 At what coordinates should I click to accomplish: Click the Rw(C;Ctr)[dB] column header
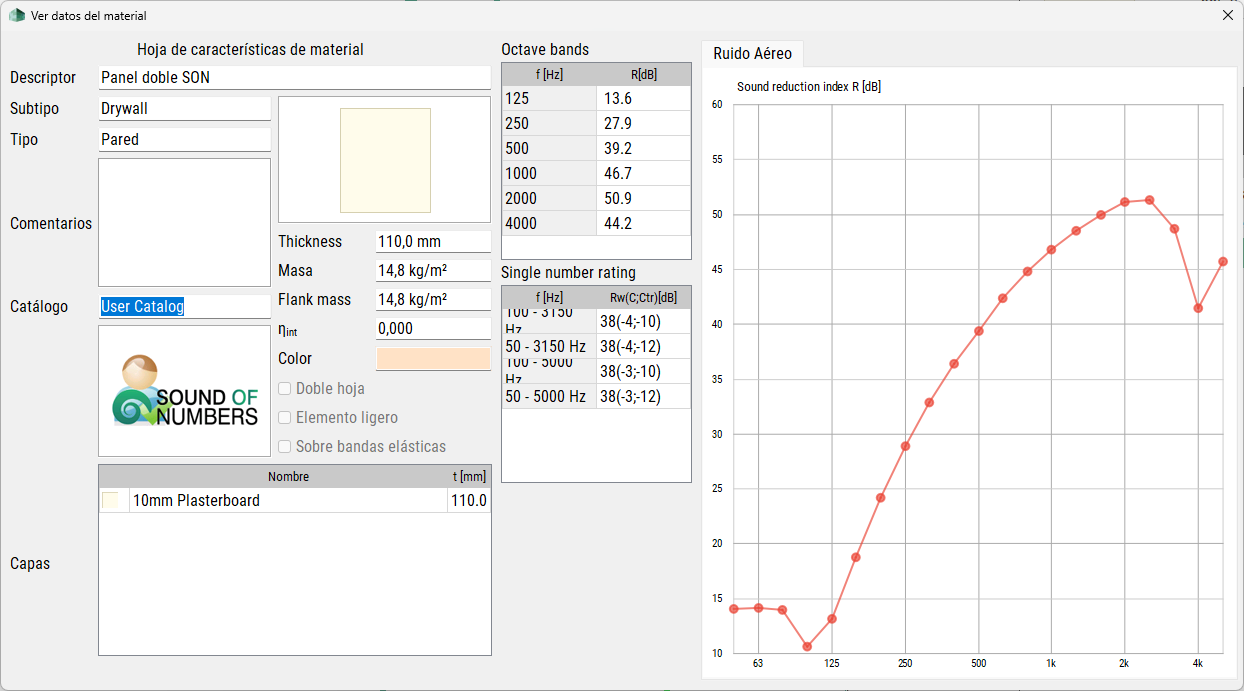tap(643, 297)
